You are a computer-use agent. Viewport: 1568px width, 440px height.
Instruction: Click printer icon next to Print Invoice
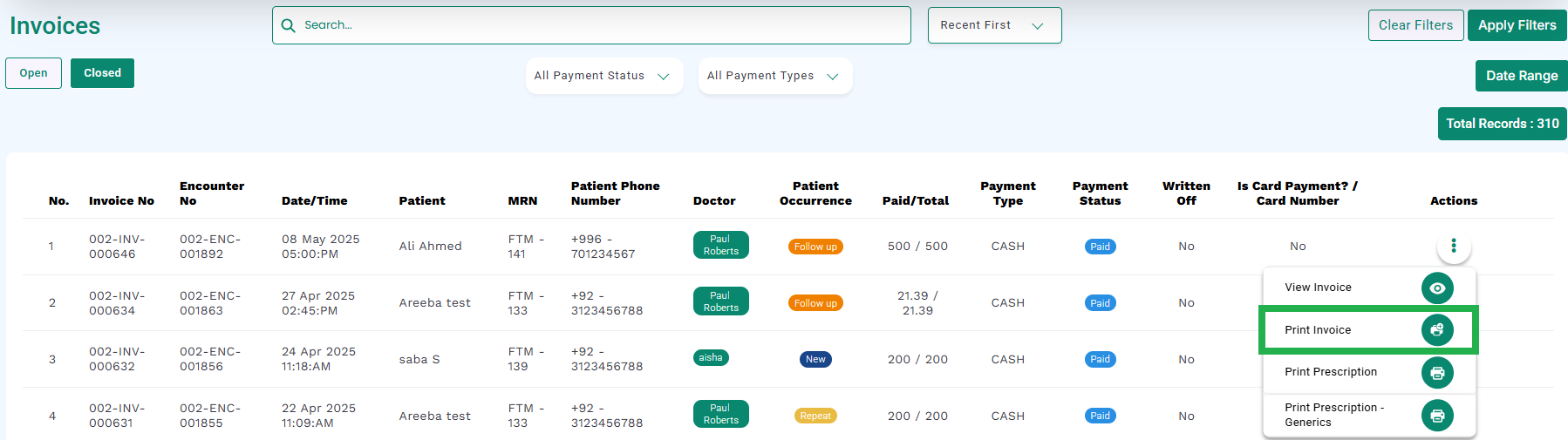pos(1437,330)
